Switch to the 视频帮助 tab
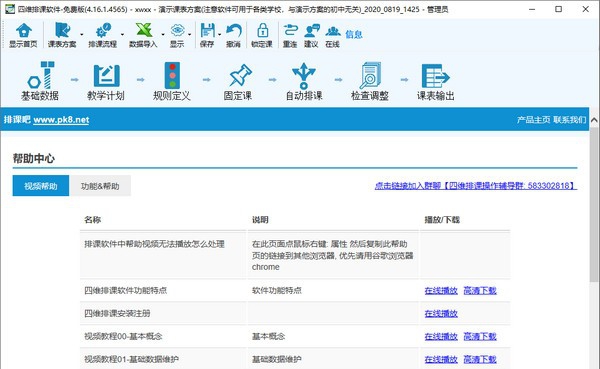The height and width of the screenshot is (369, 600). click(x=41, y=186)
